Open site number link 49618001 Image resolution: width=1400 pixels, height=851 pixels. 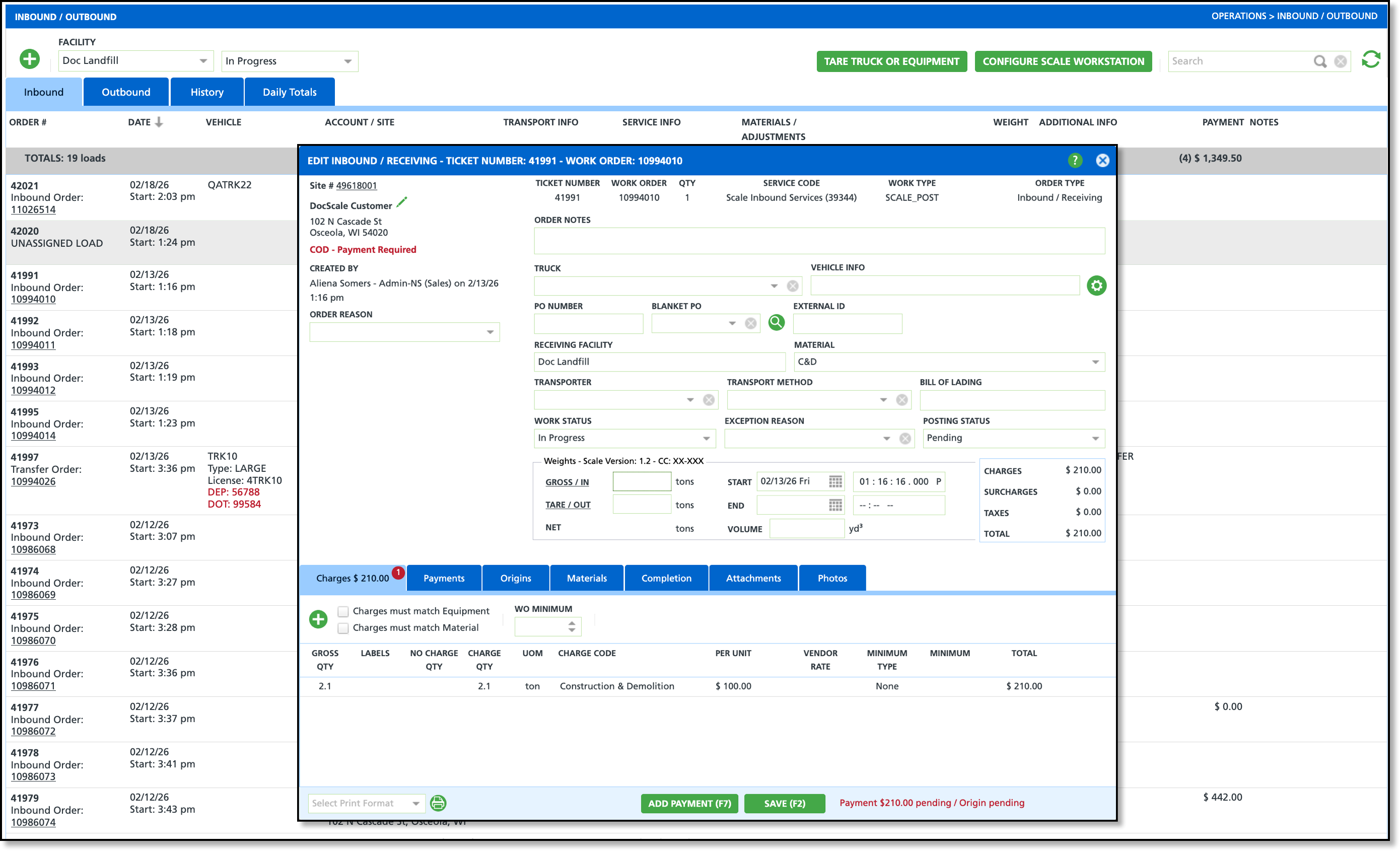coord(356,186)
